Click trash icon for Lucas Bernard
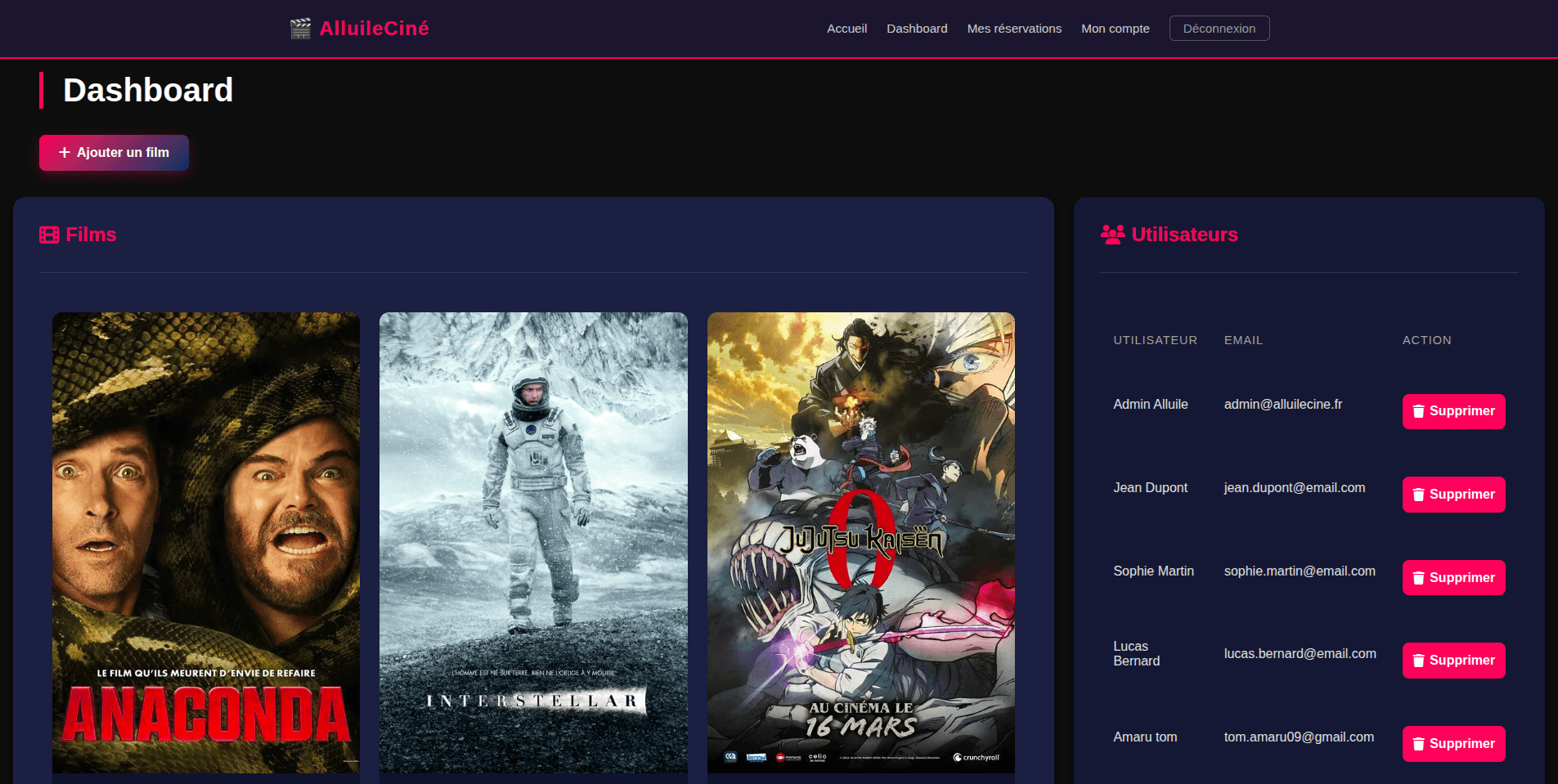The width and height of the screenshot is (1558, 784). [1419, 661]
